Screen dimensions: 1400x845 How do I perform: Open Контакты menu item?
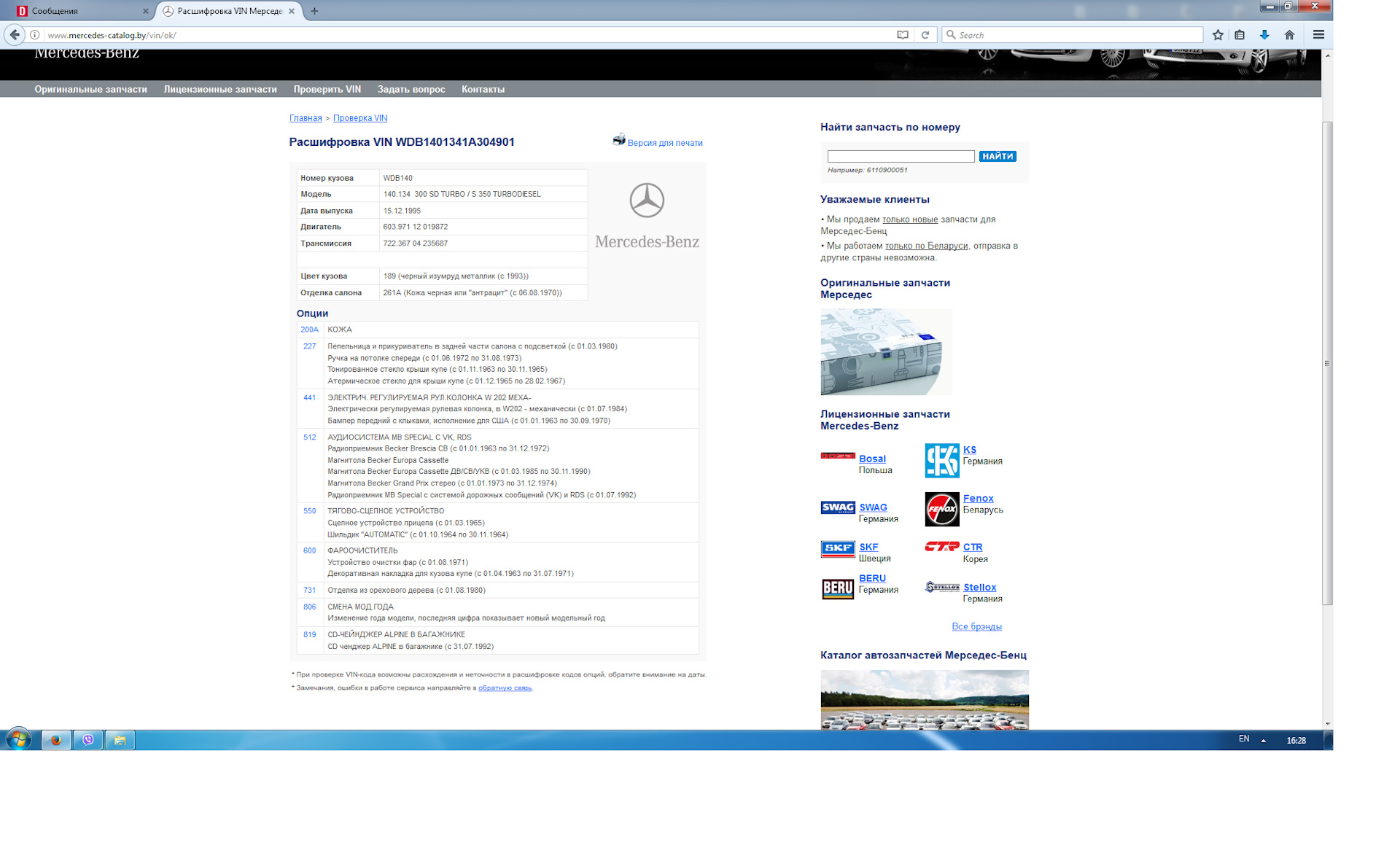(483, 89)
